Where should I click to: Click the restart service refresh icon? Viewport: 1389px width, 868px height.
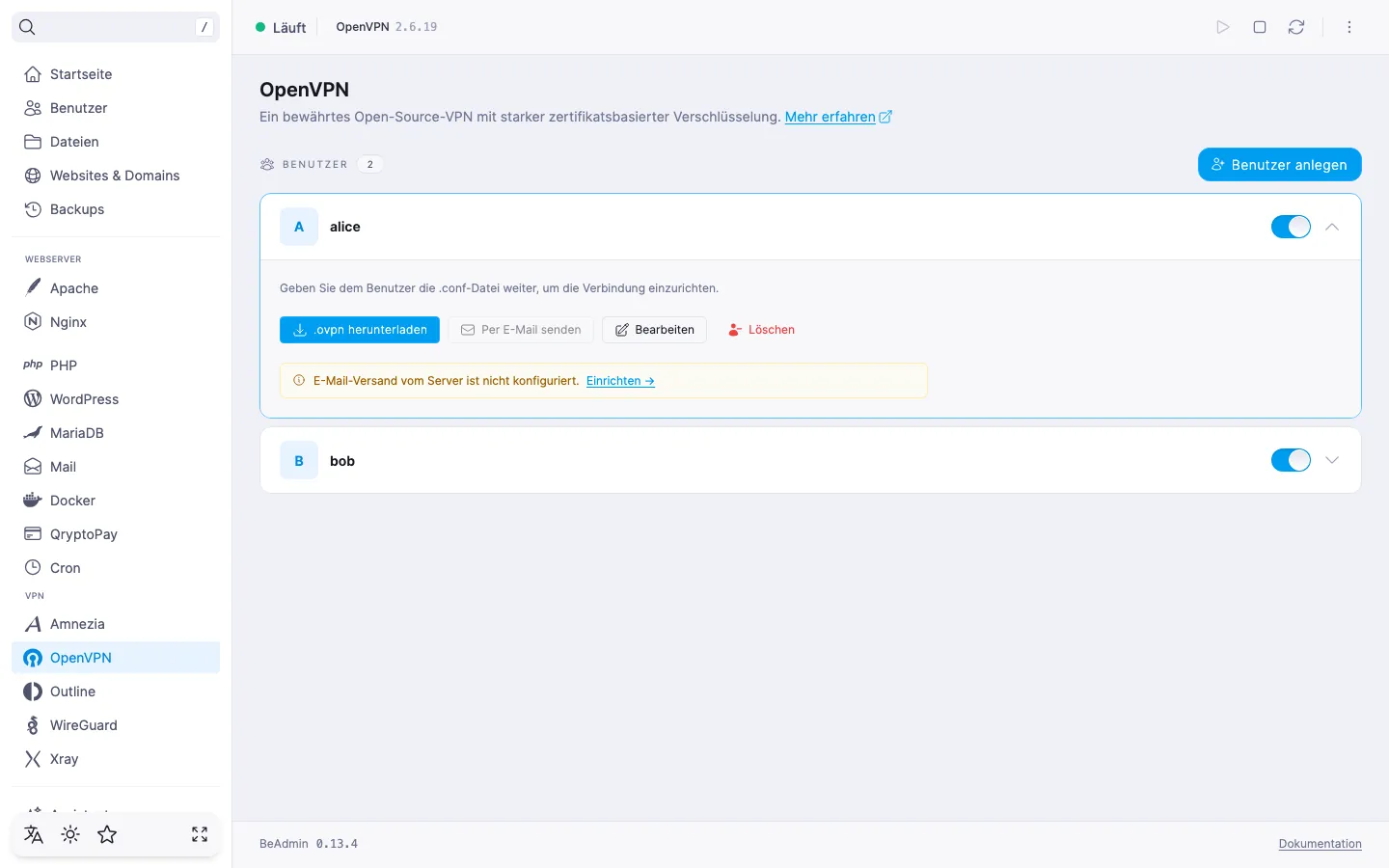tap(1296, 27)
